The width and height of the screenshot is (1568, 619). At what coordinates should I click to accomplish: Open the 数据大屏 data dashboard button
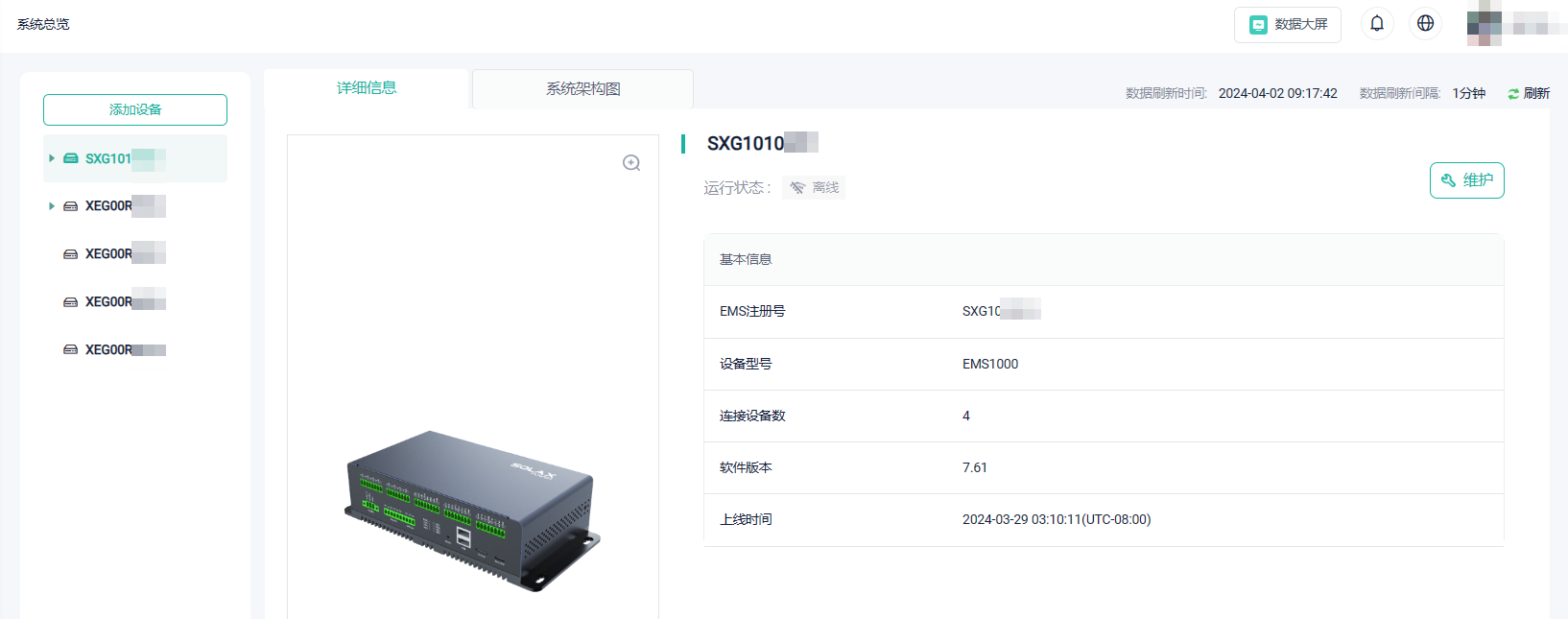[x=1287, y=25]
